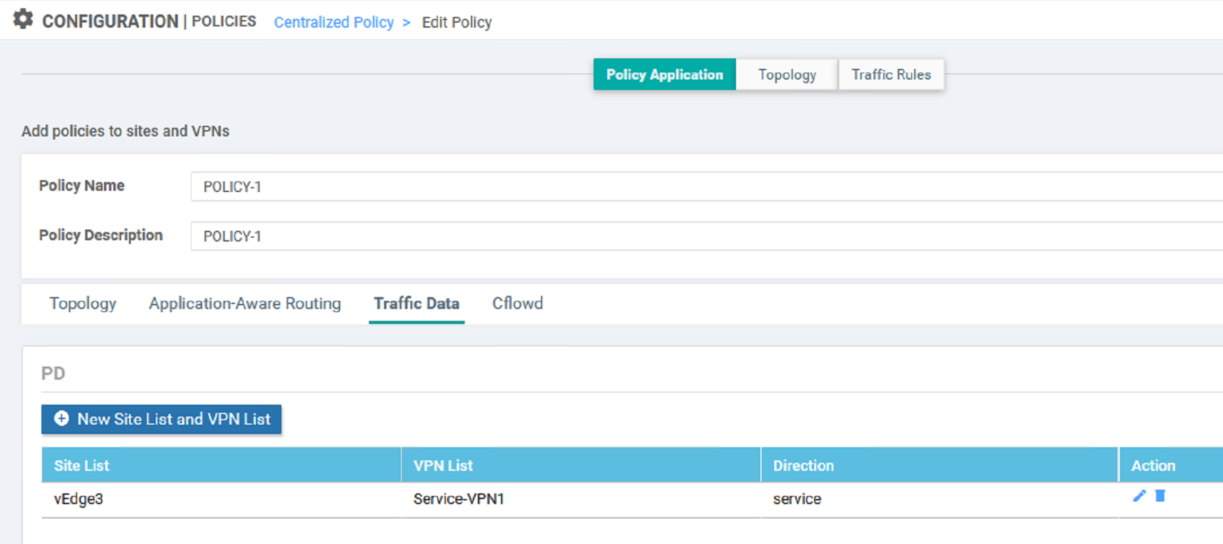Click the VPN List column header
This screenshot has height=544, width=1223.
click(x=581, y=465)
